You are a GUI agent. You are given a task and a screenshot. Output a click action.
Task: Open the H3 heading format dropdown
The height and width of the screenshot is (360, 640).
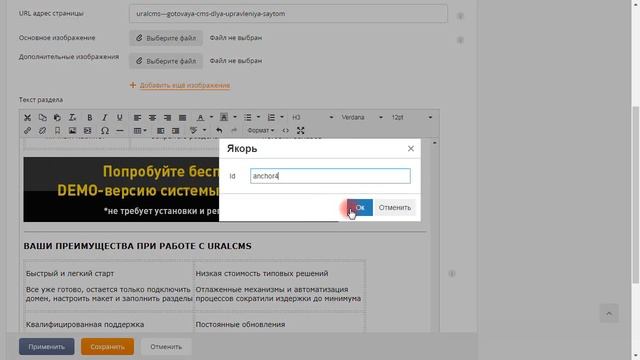pyautogui.click(x=312, y=118)
